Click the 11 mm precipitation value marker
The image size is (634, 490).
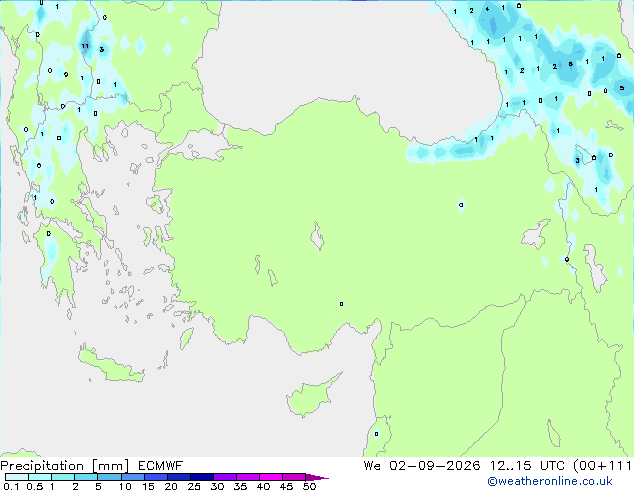[85, 46]
